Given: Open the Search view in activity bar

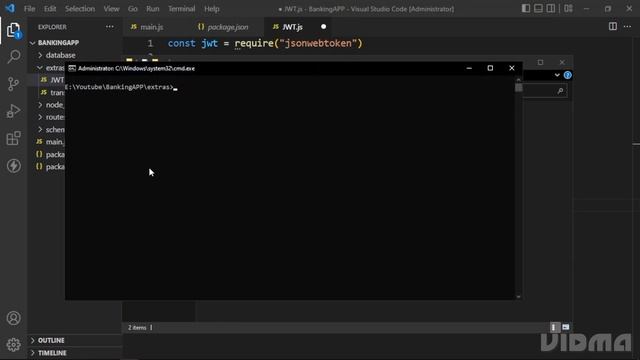Looking at the screenshot, I should pos(13,56).
